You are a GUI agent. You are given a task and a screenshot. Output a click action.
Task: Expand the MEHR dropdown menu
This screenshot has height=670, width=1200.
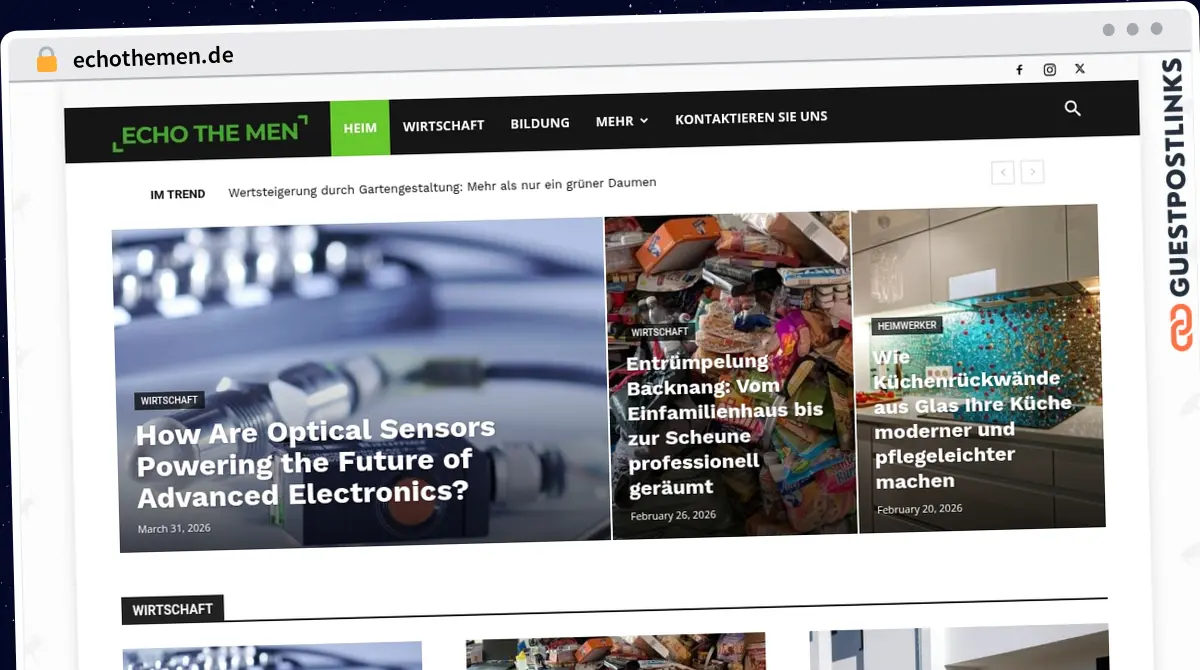pos(622,121)
